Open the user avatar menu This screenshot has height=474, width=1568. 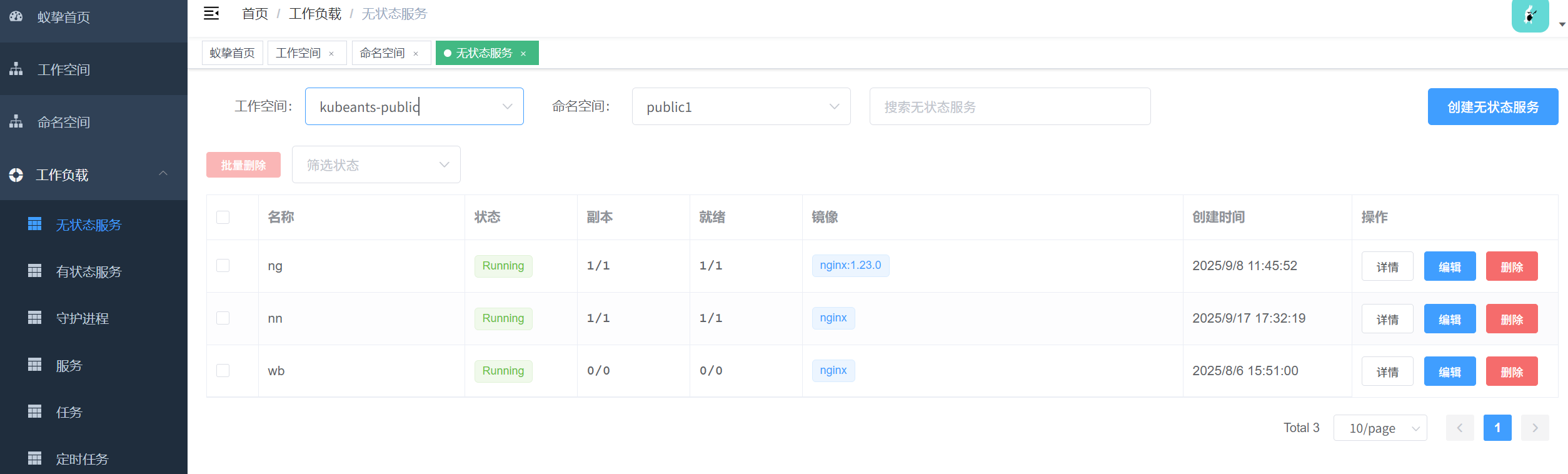pos(1530,16)
